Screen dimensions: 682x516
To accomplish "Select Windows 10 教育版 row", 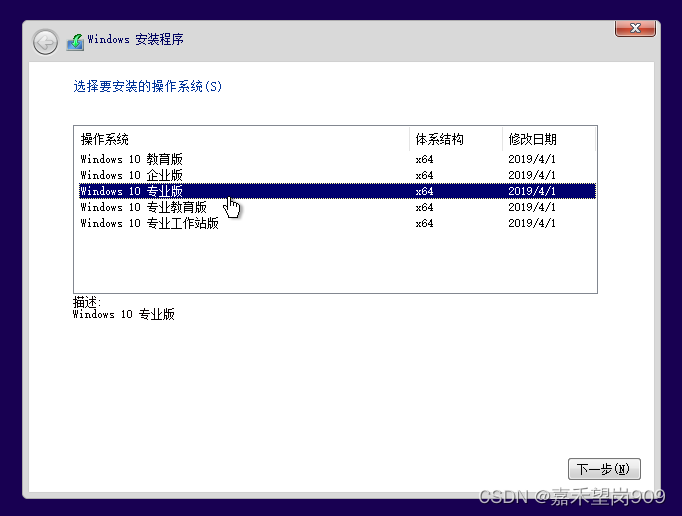I will (x=337, y=159).
